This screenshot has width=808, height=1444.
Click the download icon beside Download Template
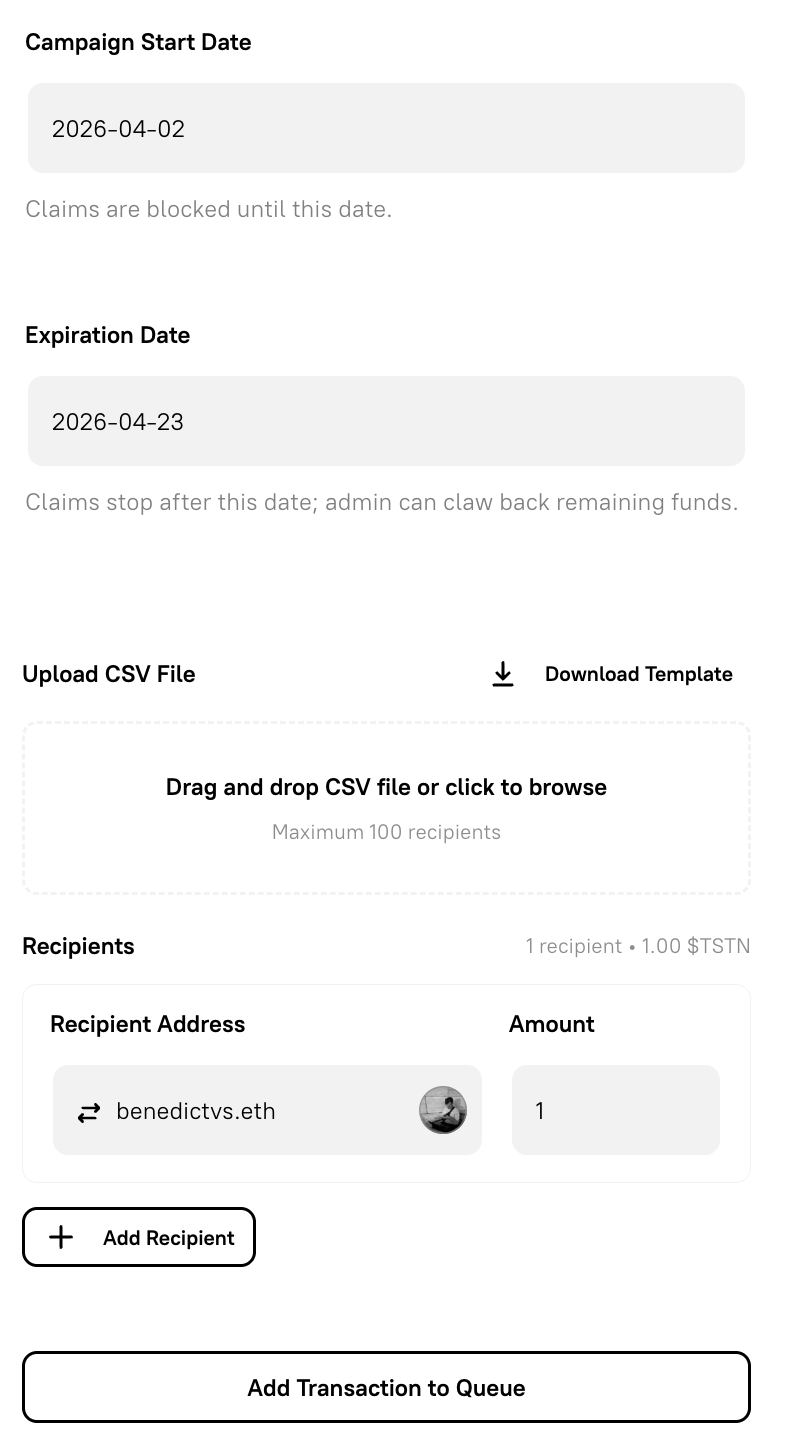tap(503, 674)
